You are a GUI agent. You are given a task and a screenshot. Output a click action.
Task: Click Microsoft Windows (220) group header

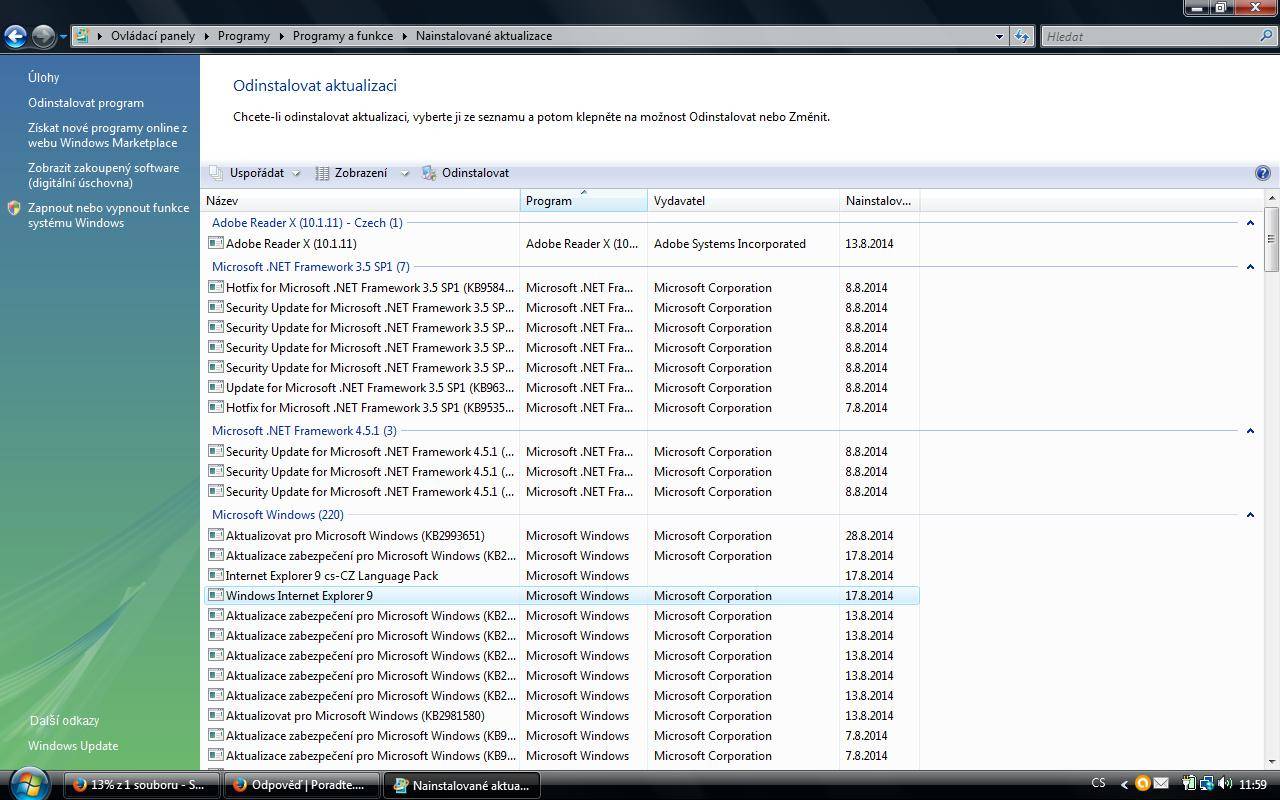tap(278, 515)
